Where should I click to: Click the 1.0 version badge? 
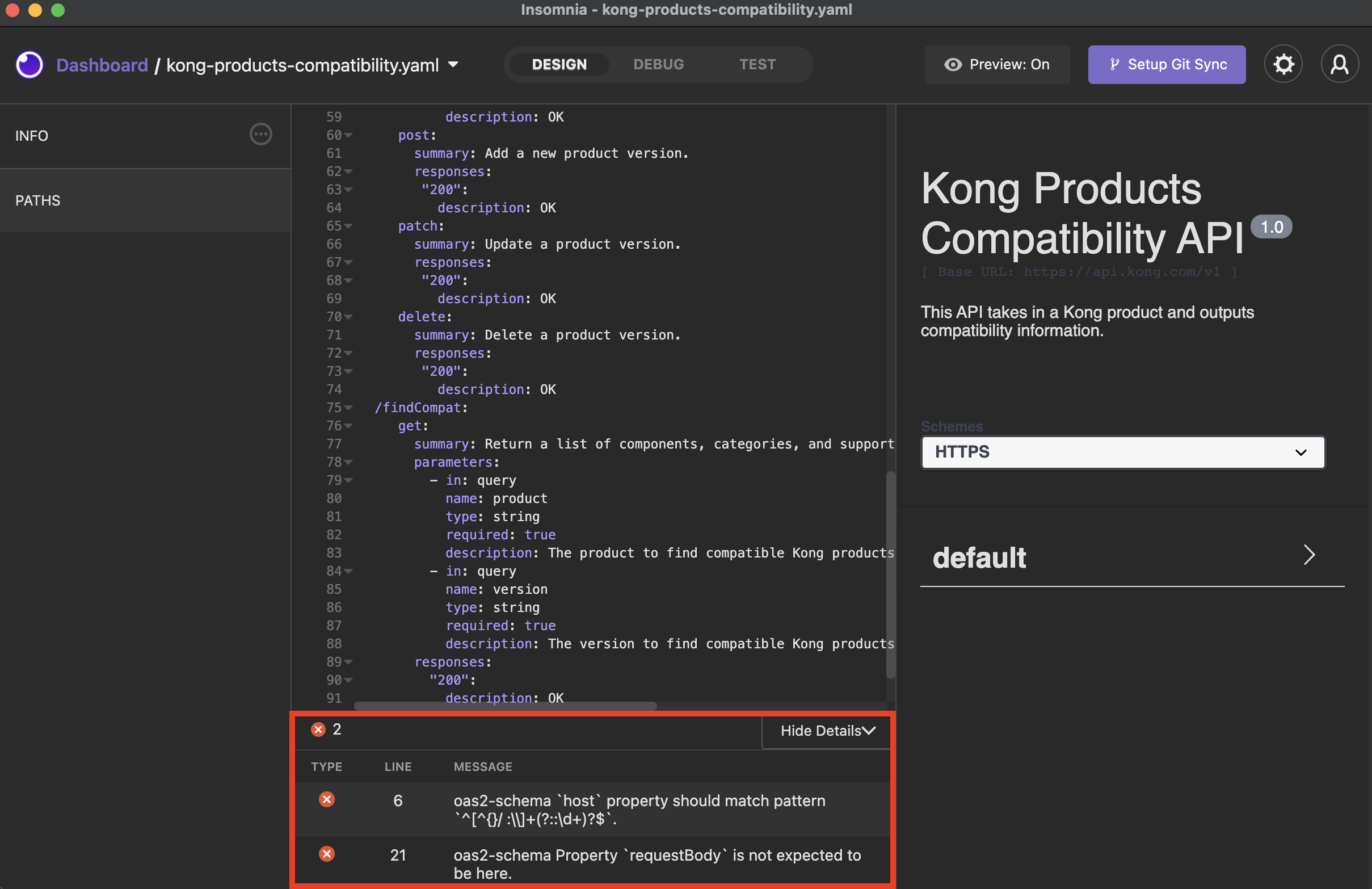pos(1272,227)
